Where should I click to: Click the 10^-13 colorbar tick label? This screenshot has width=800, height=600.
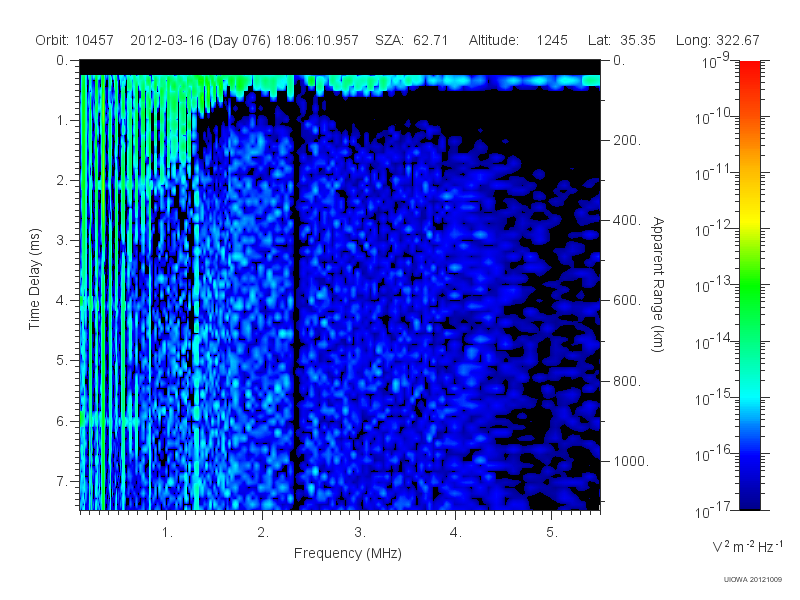pyautogui.click(x=715, y=285)
